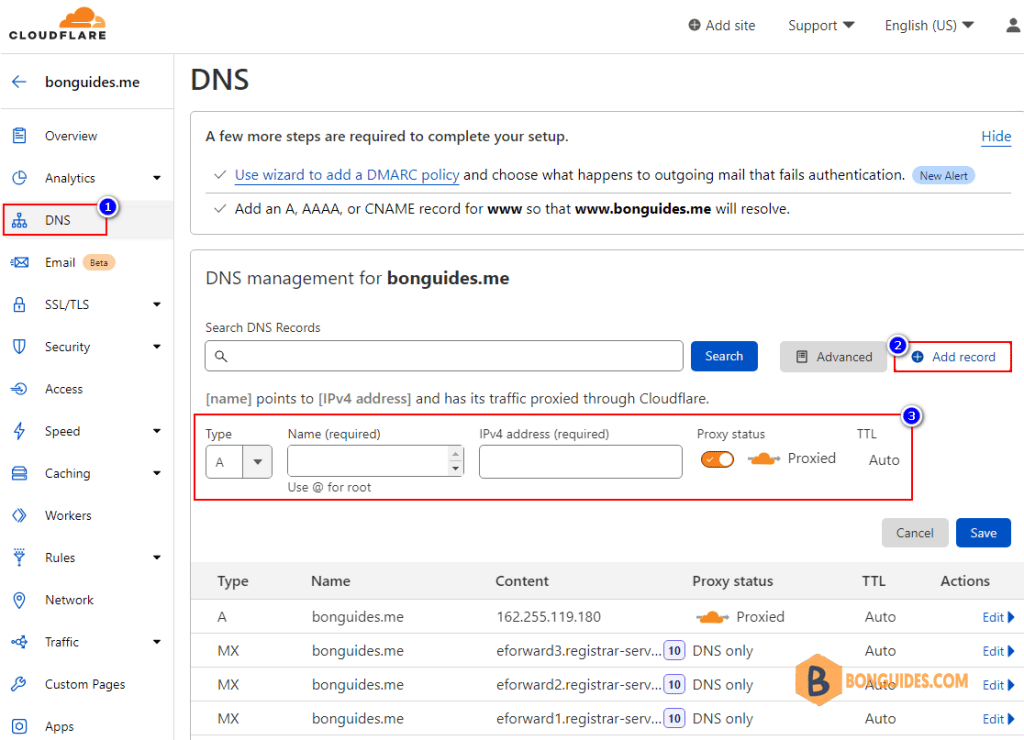Save the new DNS record

[983, 533]
